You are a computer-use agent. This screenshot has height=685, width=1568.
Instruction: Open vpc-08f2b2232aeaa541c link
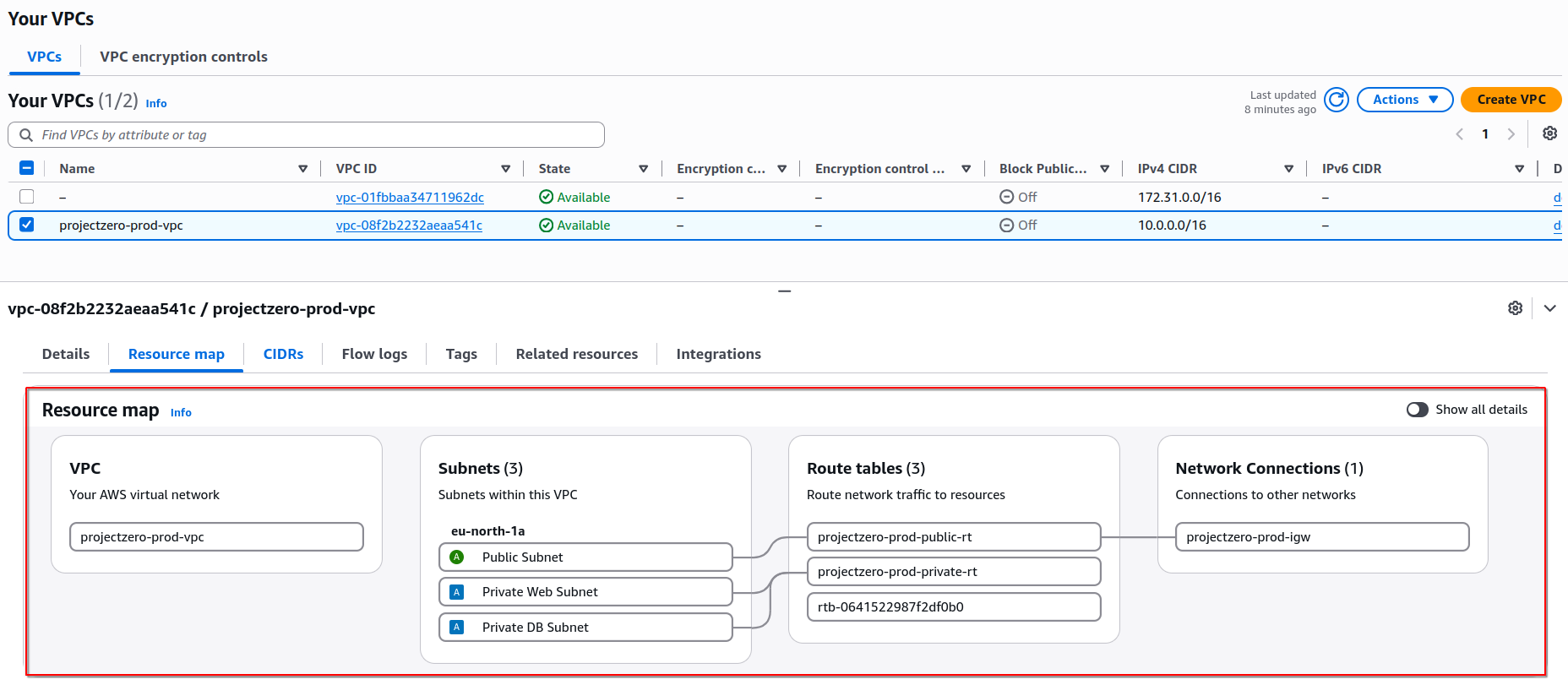pyautogui.click(x=409, y=226)
